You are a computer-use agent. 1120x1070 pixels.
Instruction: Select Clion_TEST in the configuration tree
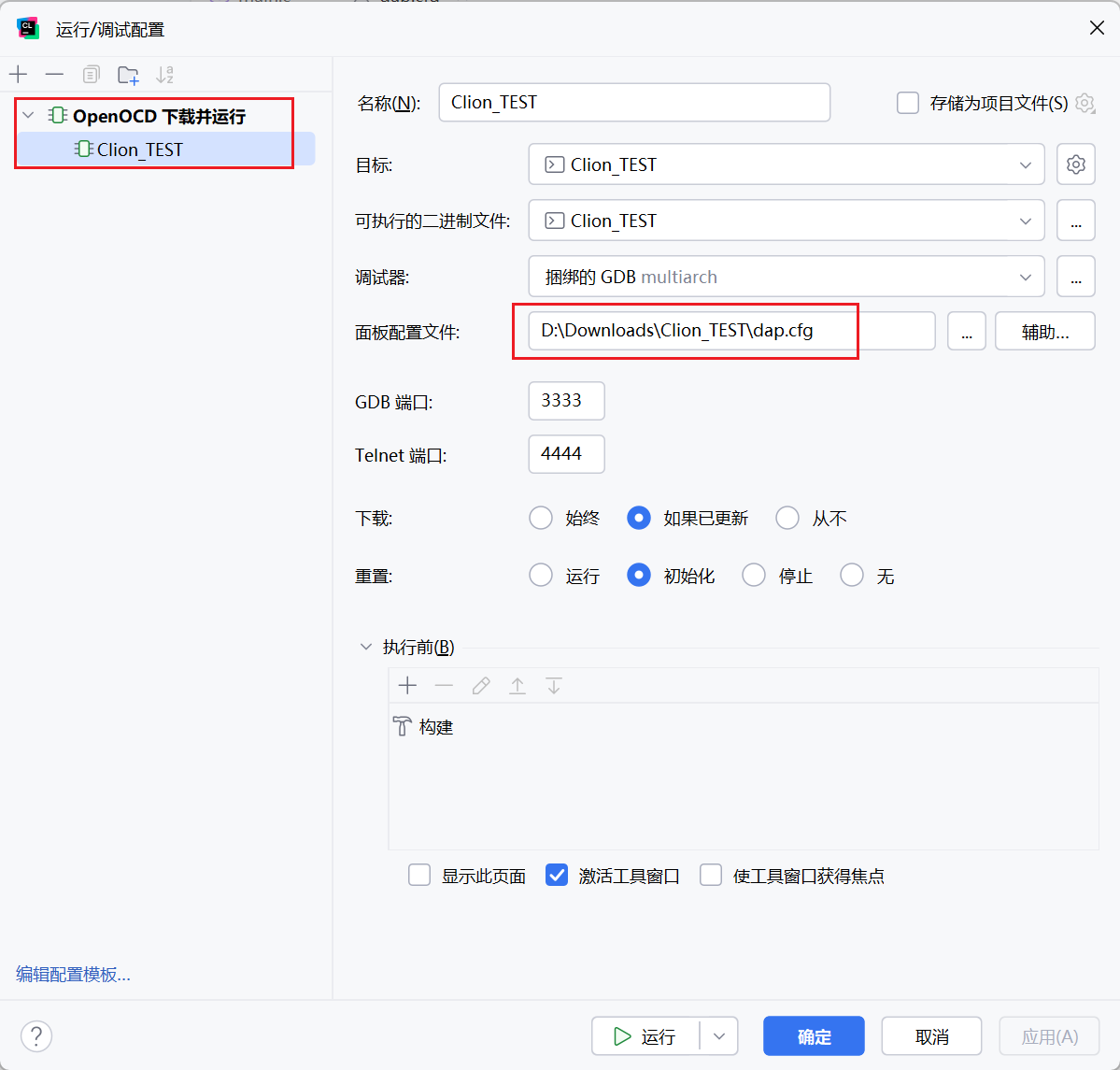(x=165, y=150)
